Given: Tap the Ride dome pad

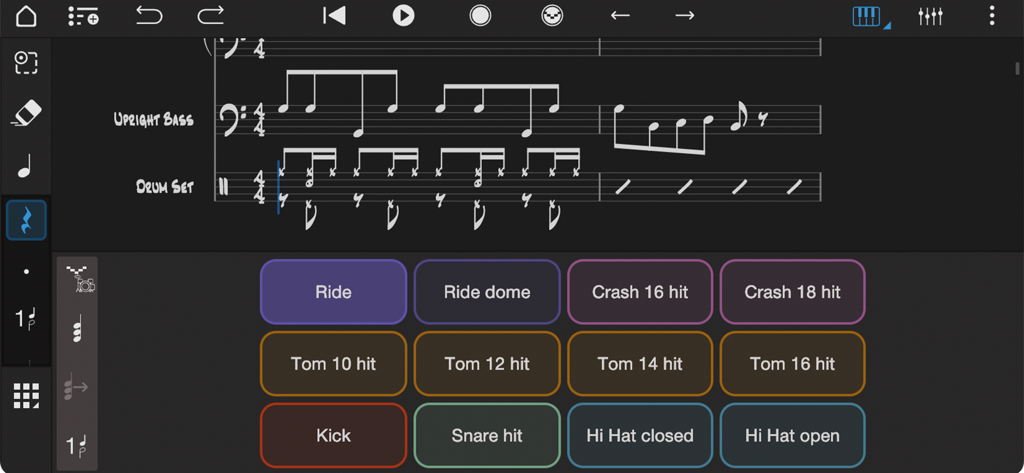Looking at the screenshot, I should tap(487, 291).
